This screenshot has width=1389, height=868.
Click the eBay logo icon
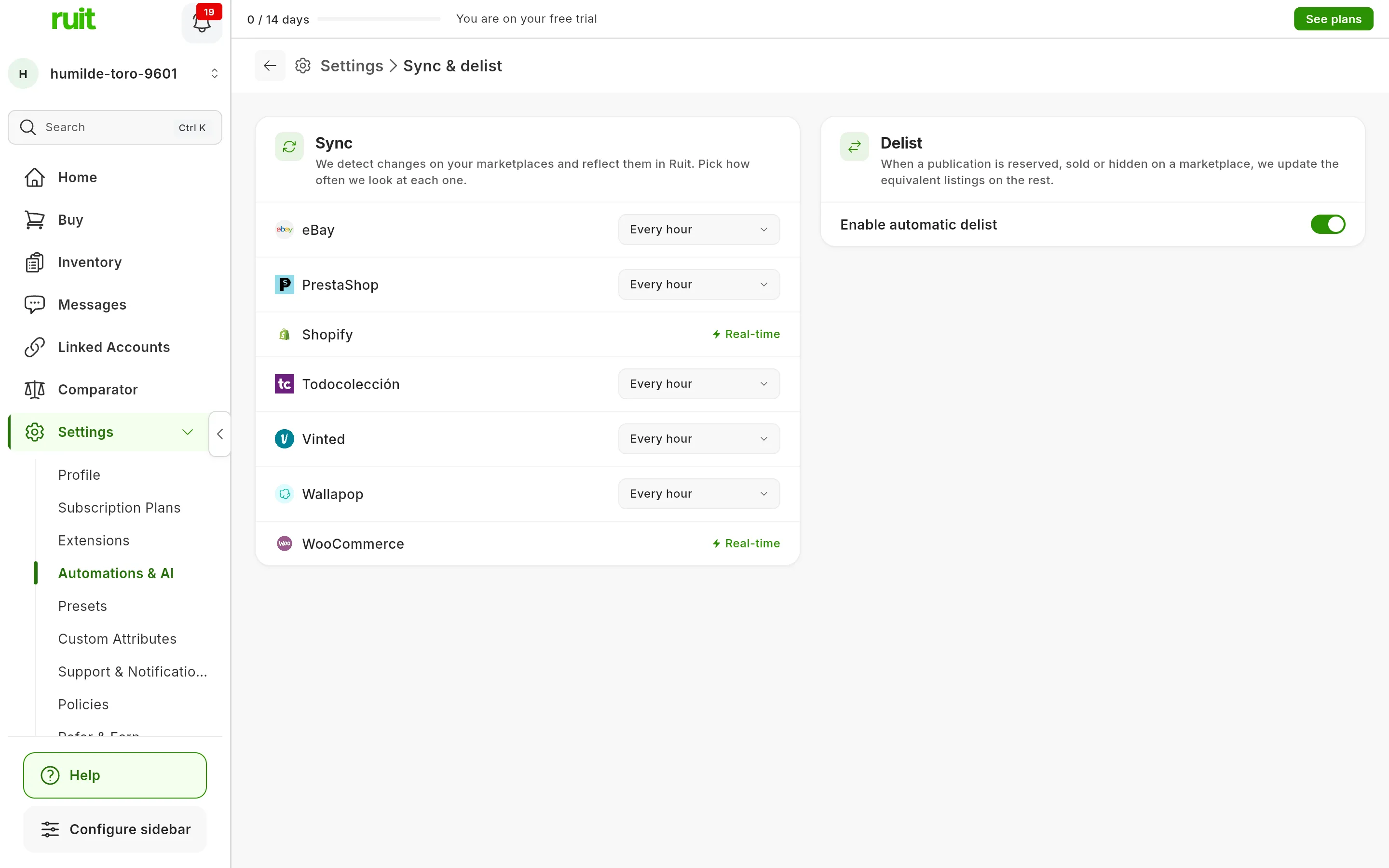(285, 229)
